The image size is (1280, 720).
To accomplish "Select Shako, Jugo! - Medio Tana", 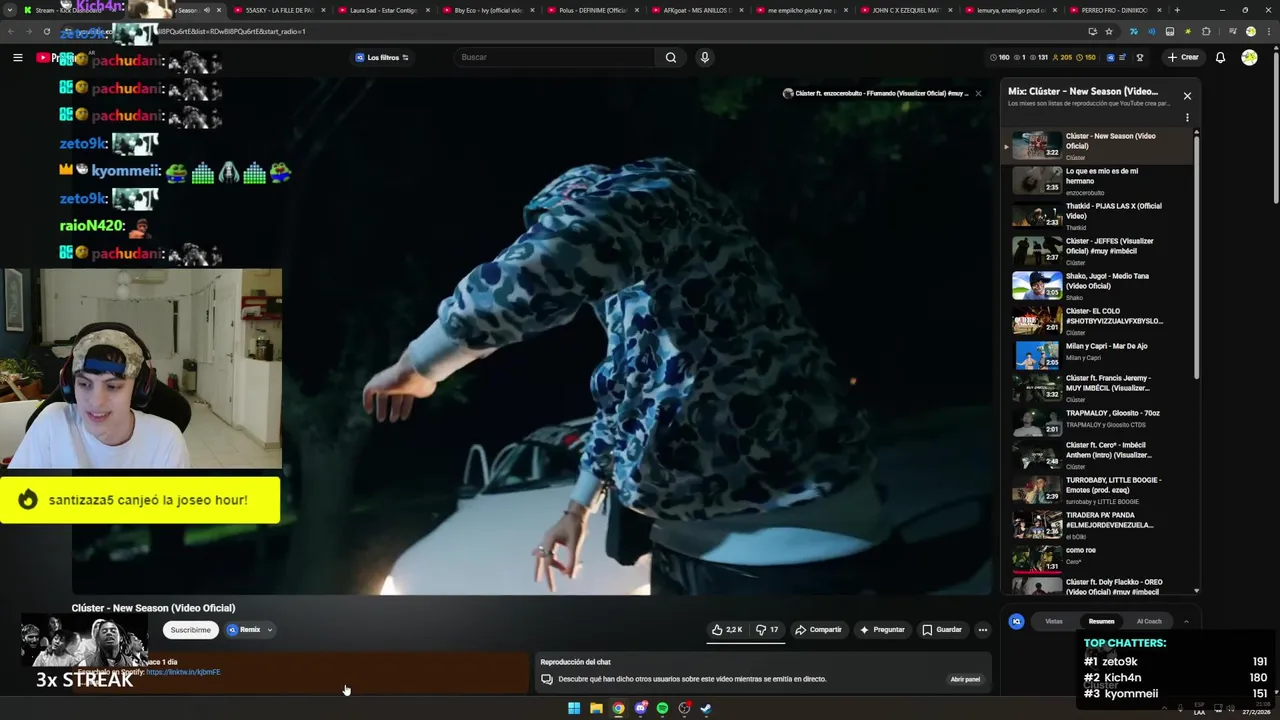I will coord(1100,286).
